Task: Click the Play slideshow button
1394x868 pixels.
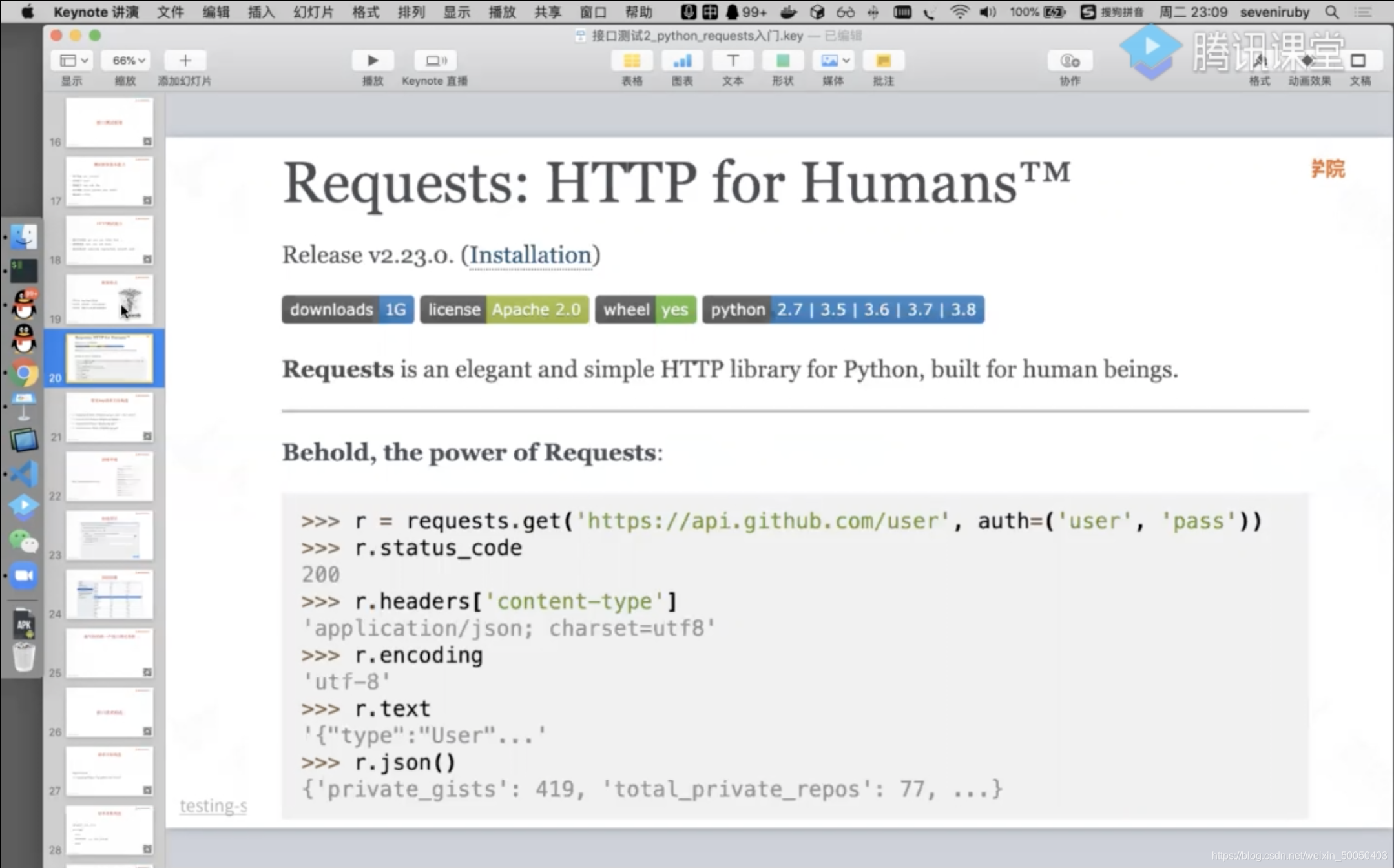Action: click(372, 61)
